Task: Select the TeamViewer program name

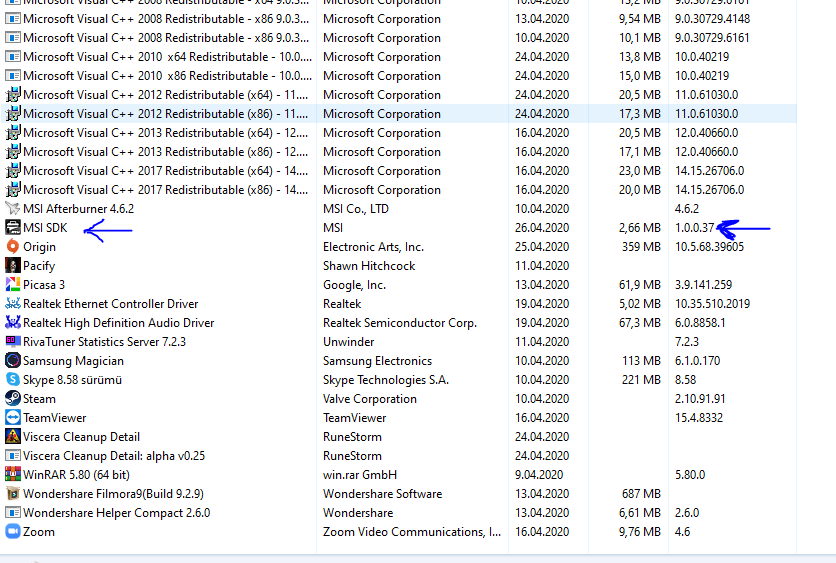Action: coord(54,418)
